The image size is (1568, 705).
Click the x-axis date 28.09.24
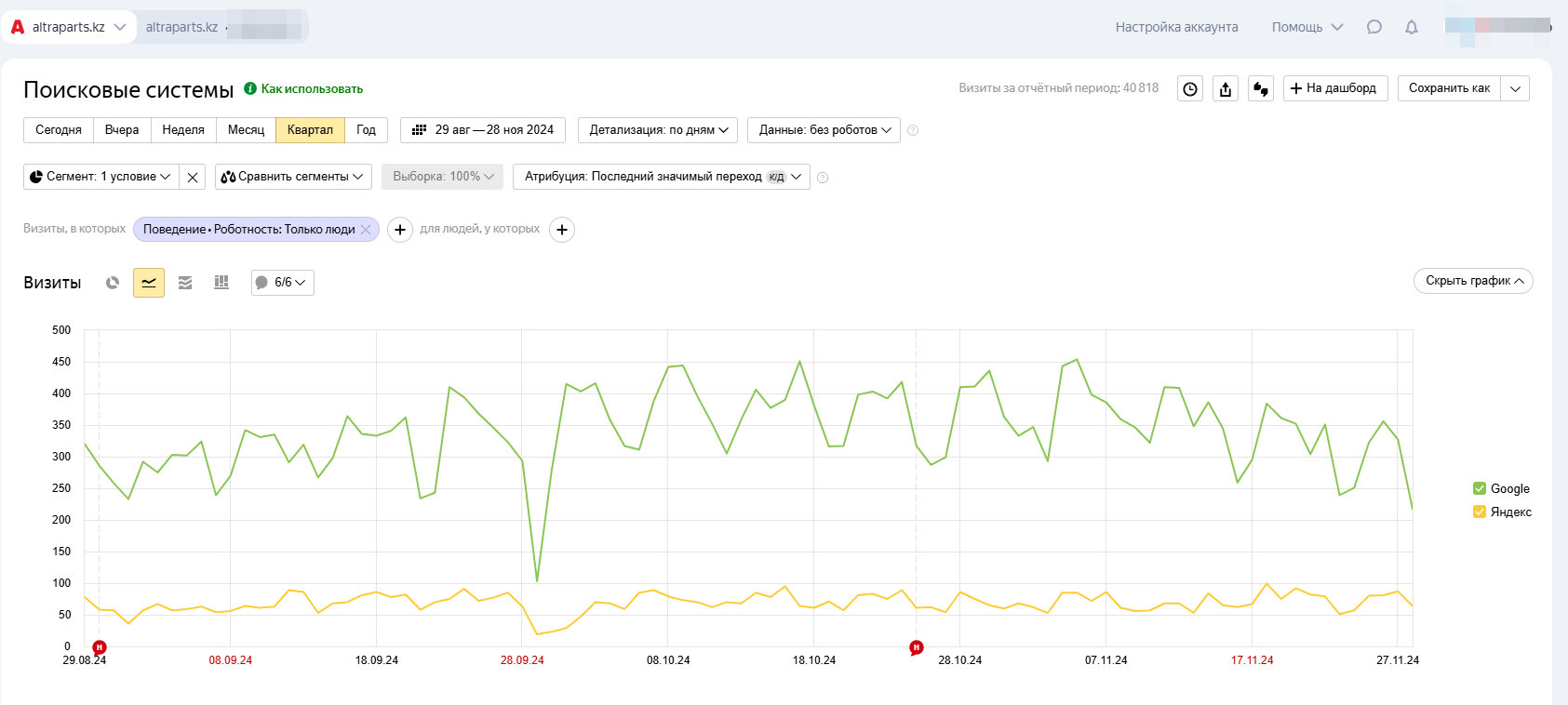pyautogui.click(x=522, y=660)
